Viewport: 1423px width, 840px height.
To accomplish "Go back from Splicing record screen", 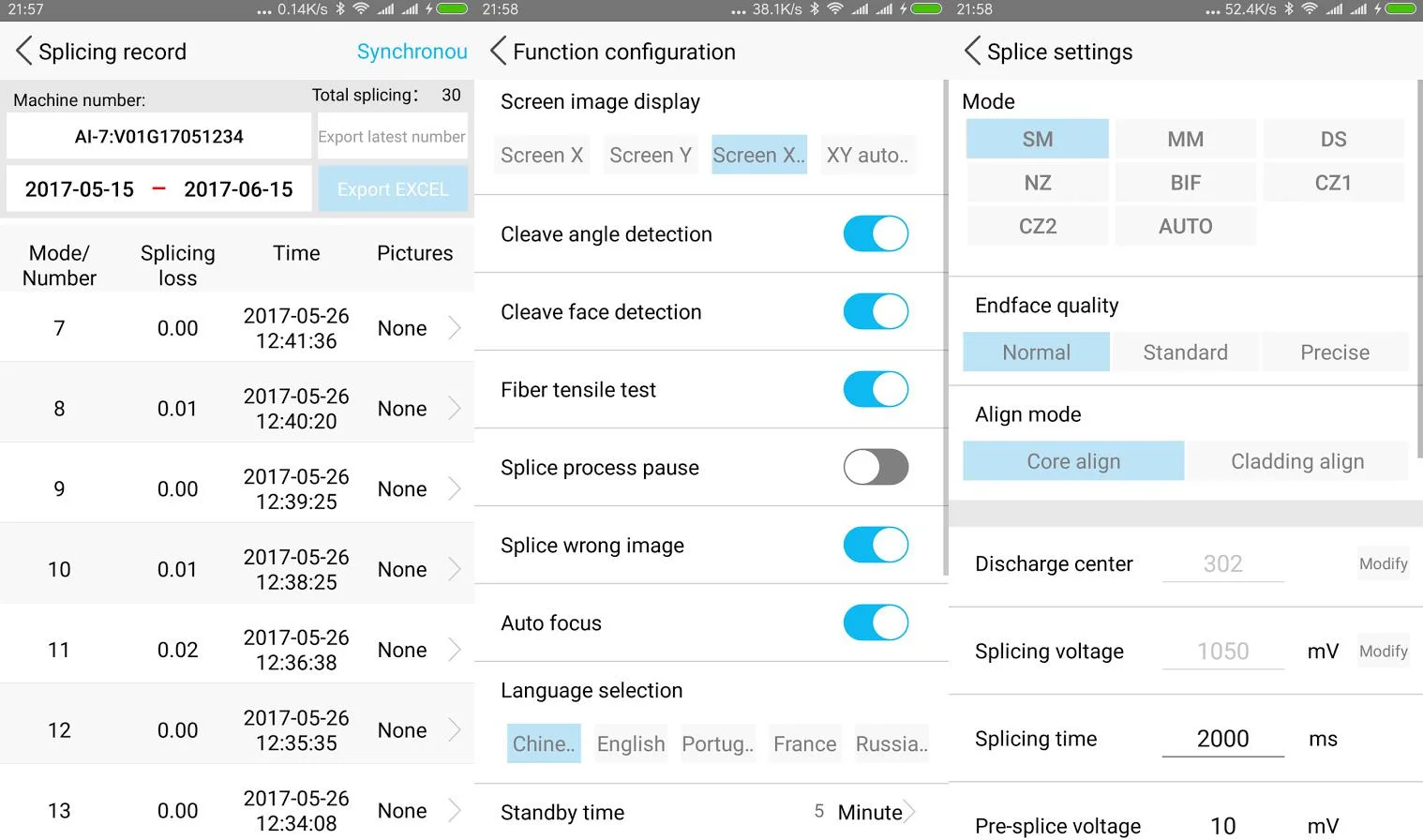I will pyautogui.click(x=23, y=52).
